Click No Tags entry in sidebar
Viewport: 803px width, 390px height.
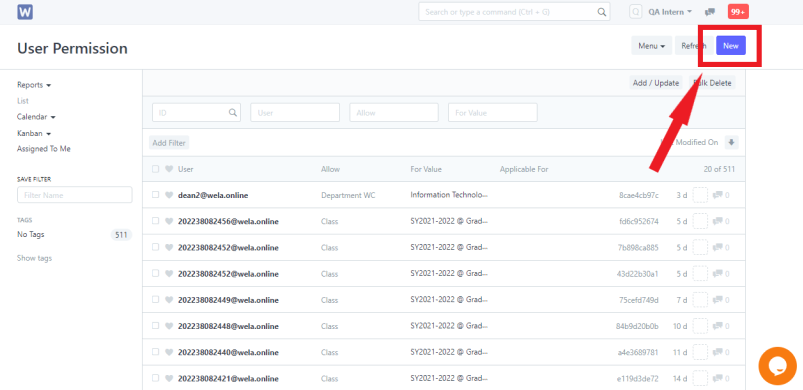point(31,234)
